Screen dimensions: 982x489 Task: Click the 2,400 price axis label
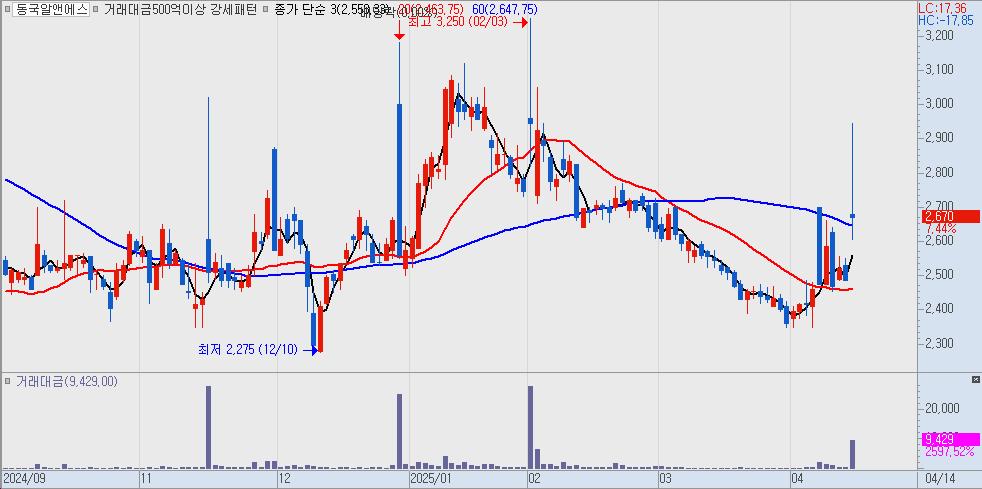click(939, 308)
